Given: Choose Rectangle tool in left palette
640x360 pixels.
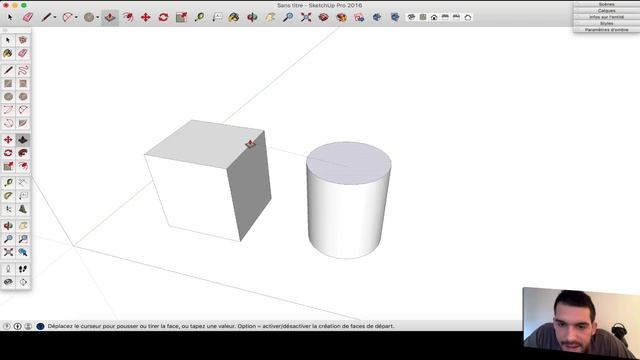Looking at the screenshot, I should pyautogui.click(x=8, y=84).
